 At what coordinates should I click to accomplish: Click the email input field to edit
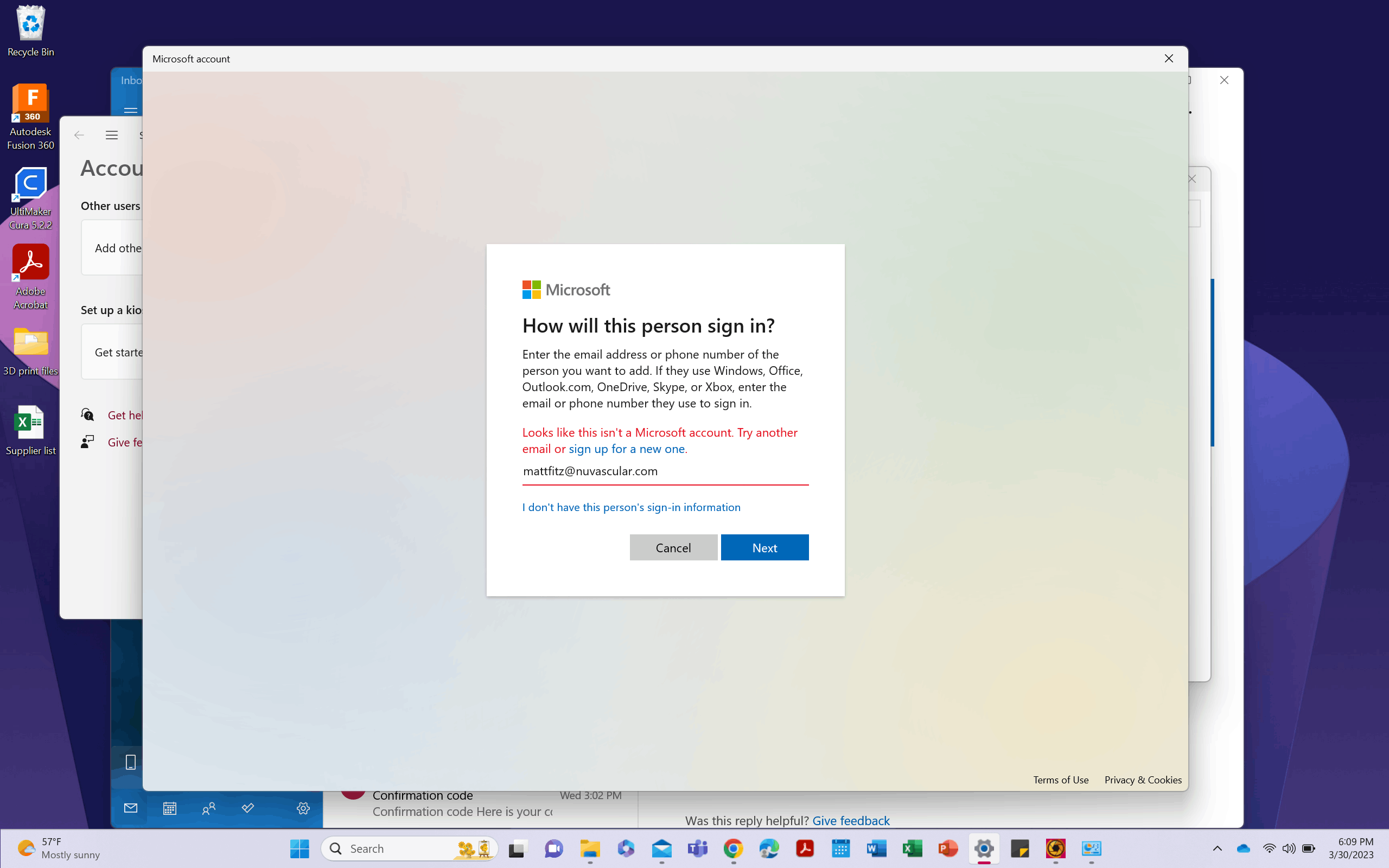(x=665, y=470)
